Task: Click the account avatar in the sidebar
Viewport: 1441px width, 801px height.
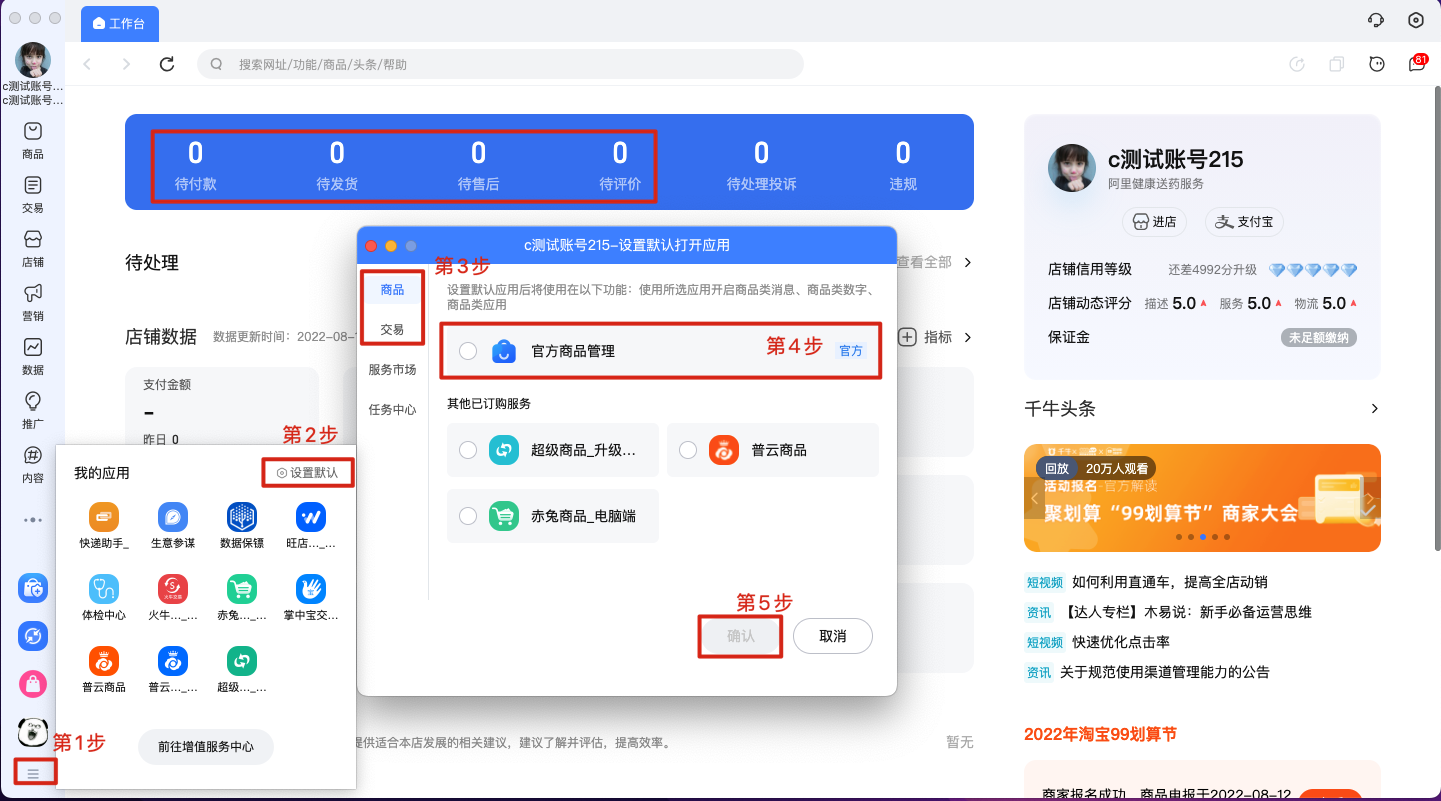Action: (x=33, y=60)
